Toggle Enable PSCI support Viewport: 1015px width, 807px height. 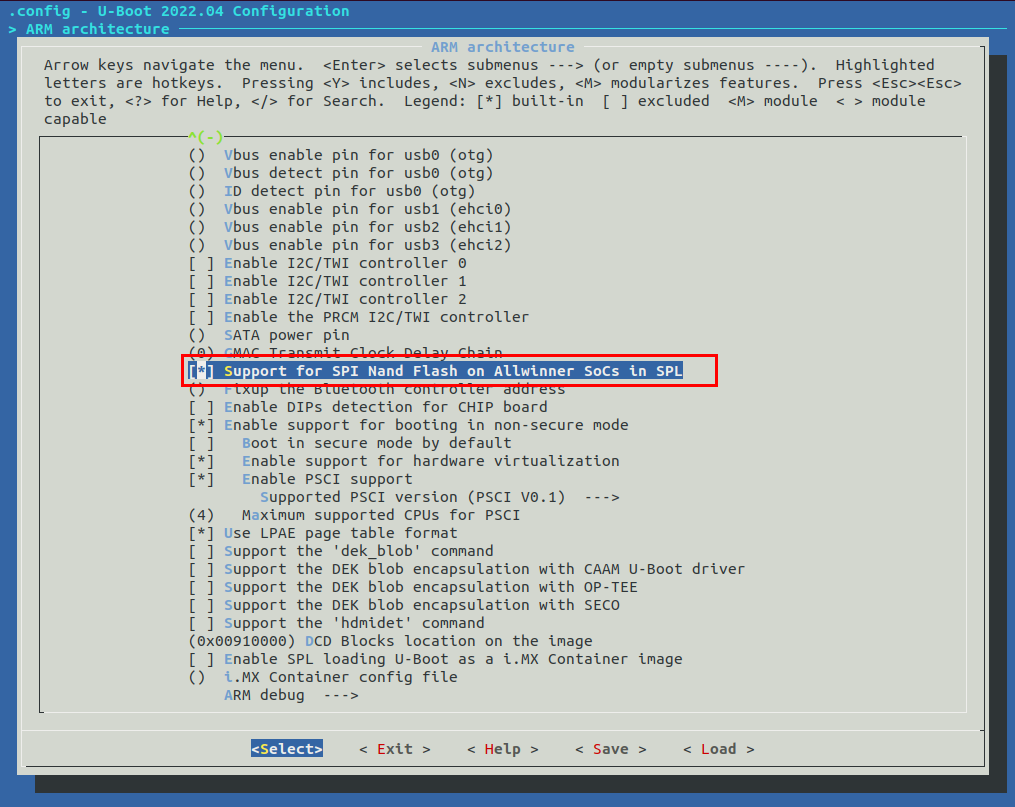pos(300,480)
